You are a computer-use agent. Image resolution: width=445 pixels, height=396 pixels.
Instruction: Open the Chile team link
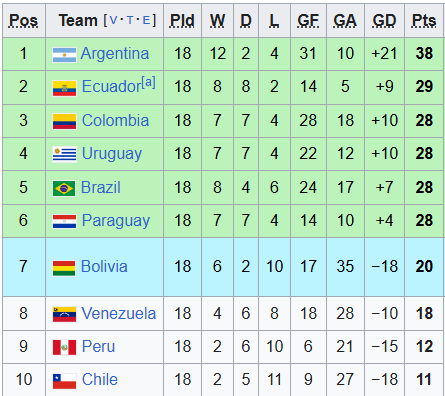click(x=100, y=379)
